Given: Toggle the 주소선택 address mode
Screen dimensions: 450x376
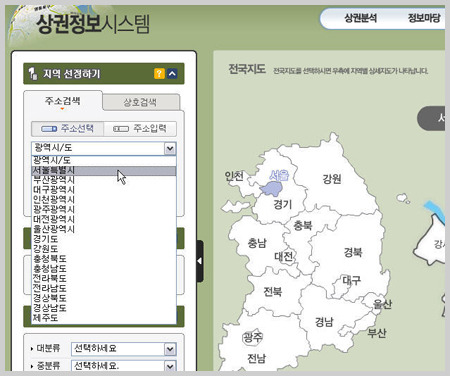Looking at the screenshot, I should coord(67,128).
